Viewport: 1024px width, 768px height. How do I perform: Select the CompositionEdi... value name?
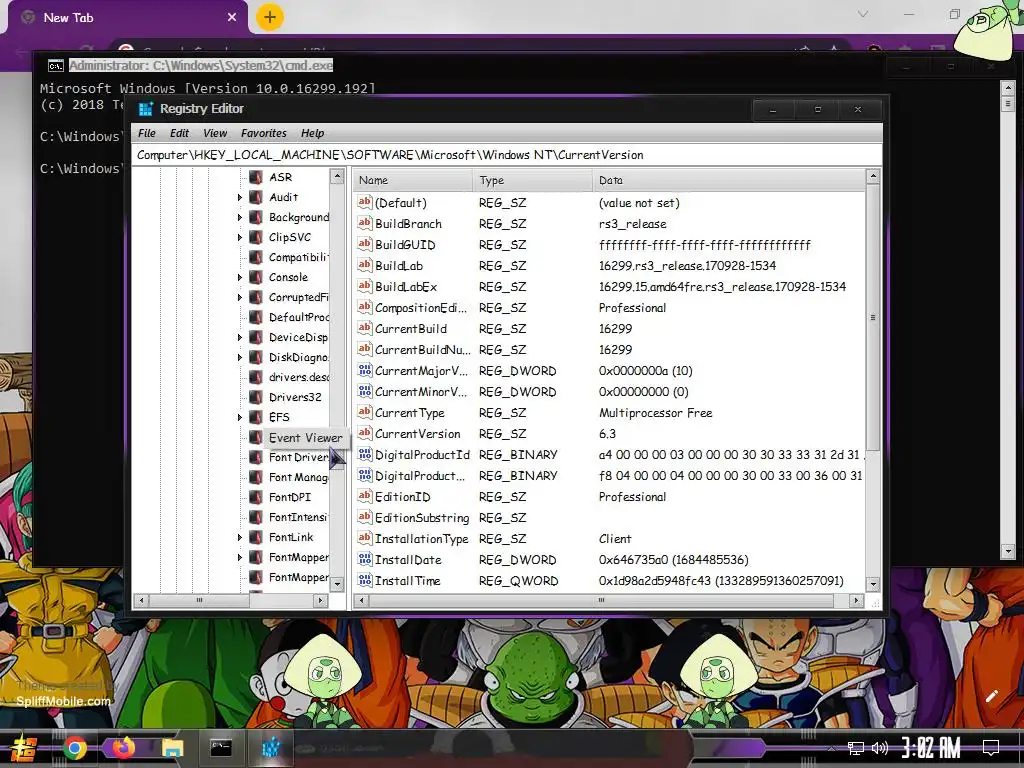(421, 308)
